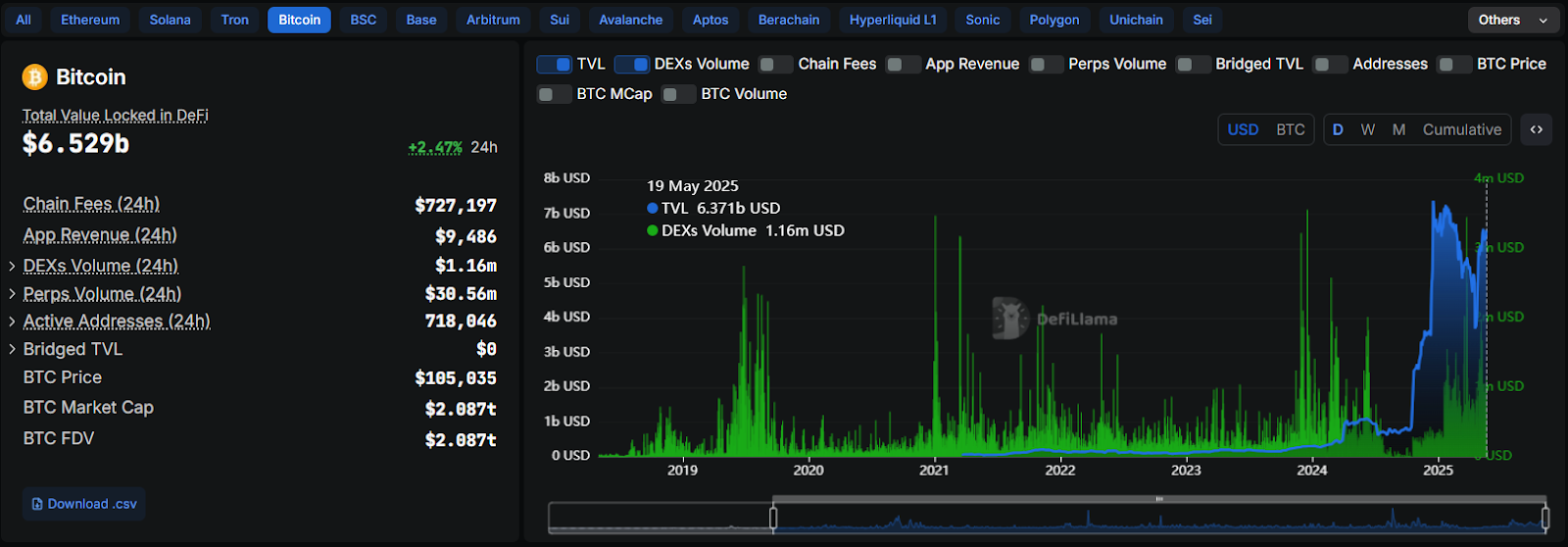
Task: Click the $727,197 chain fees value
Action: coord(456,206)
